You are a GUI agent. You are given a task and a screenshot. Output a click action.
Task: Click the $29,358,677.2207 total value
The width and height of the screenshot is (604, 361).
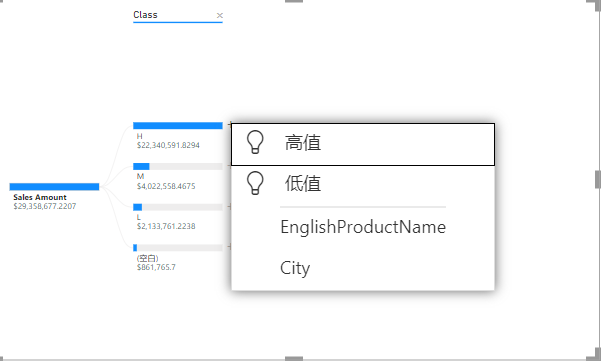tap(45, 206)
